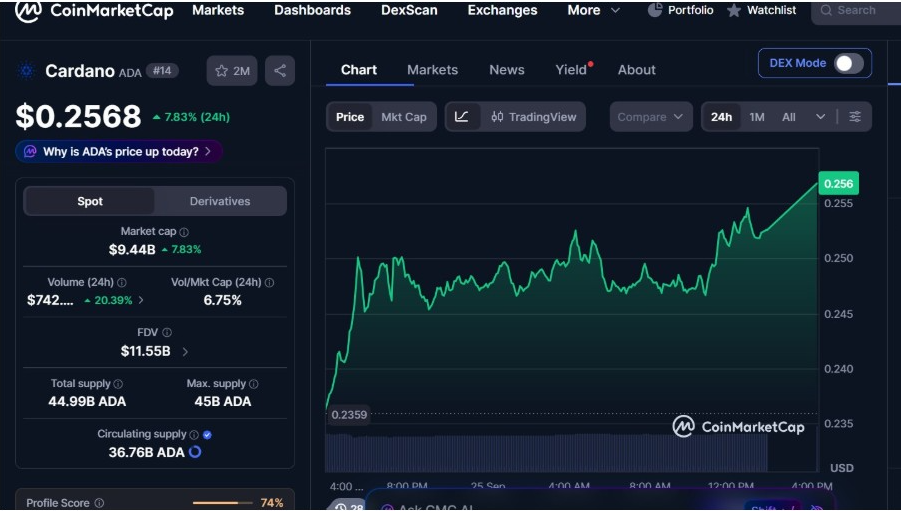Click the 6.75% Vol/Mkt Cap value

pyautogui.click(x=222, y=300)
